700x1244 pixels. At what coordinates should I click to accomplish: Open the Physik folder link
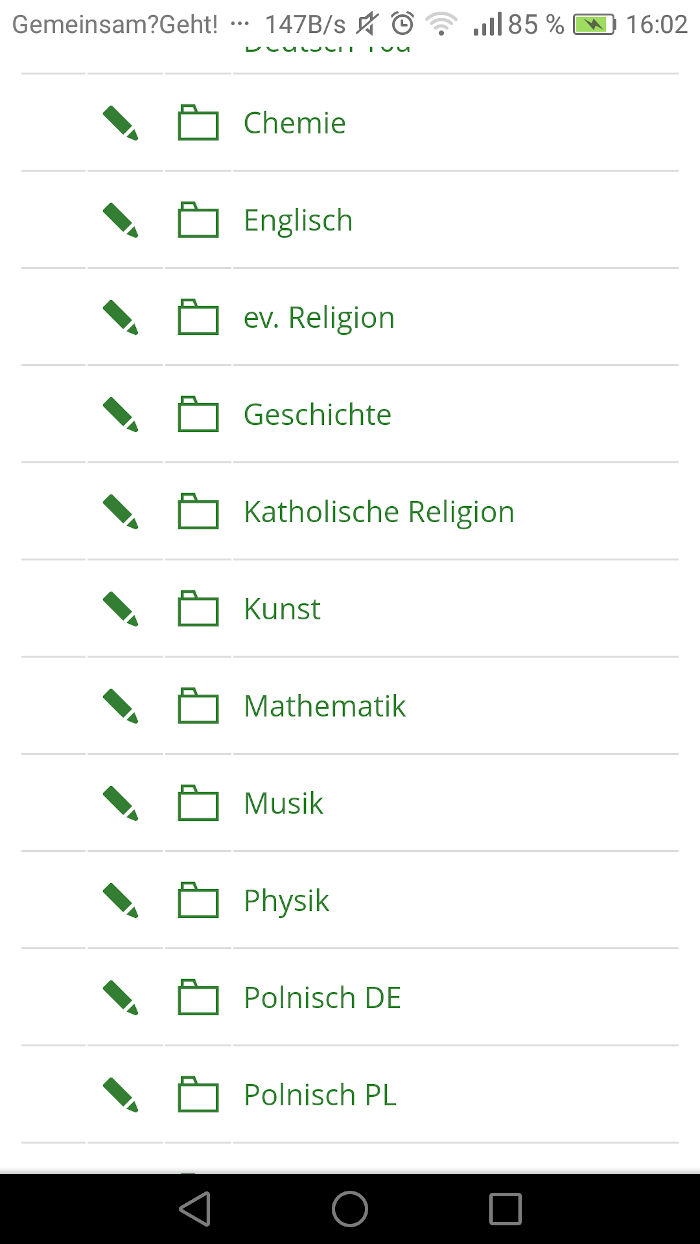[x=287, y=901]
